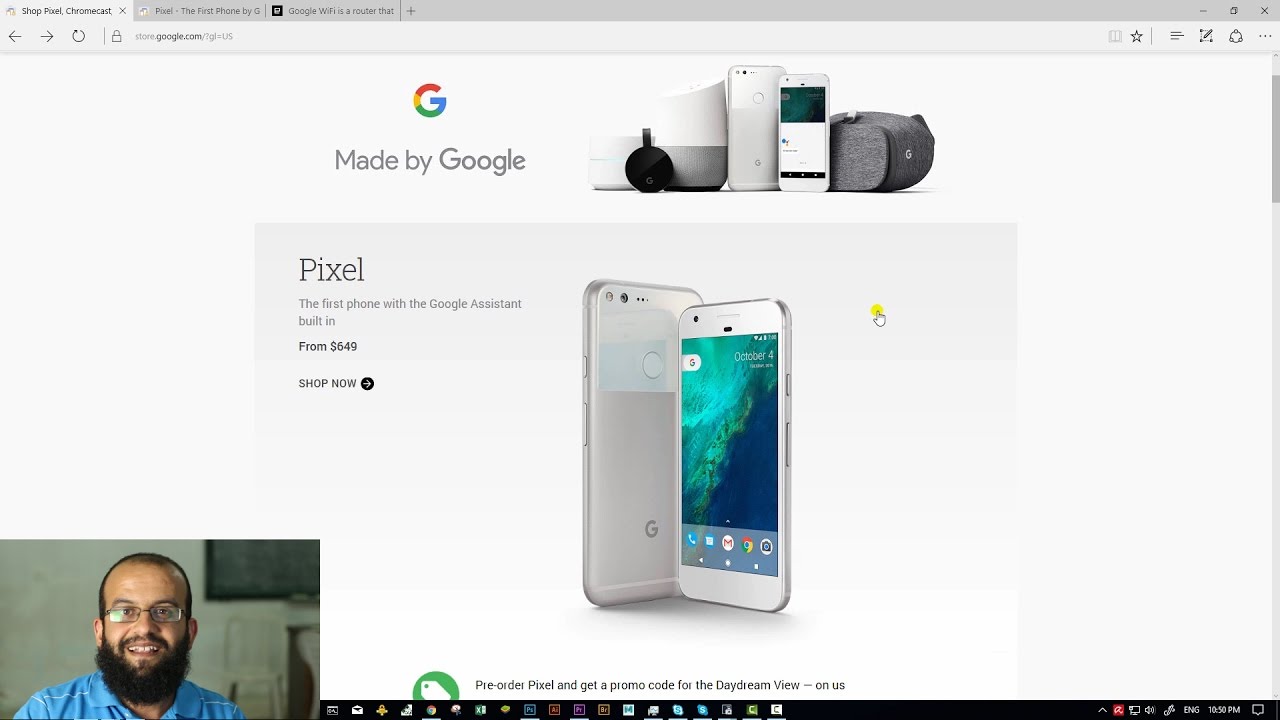Click the From $649 price text
1280x720 pixels.
328,346
